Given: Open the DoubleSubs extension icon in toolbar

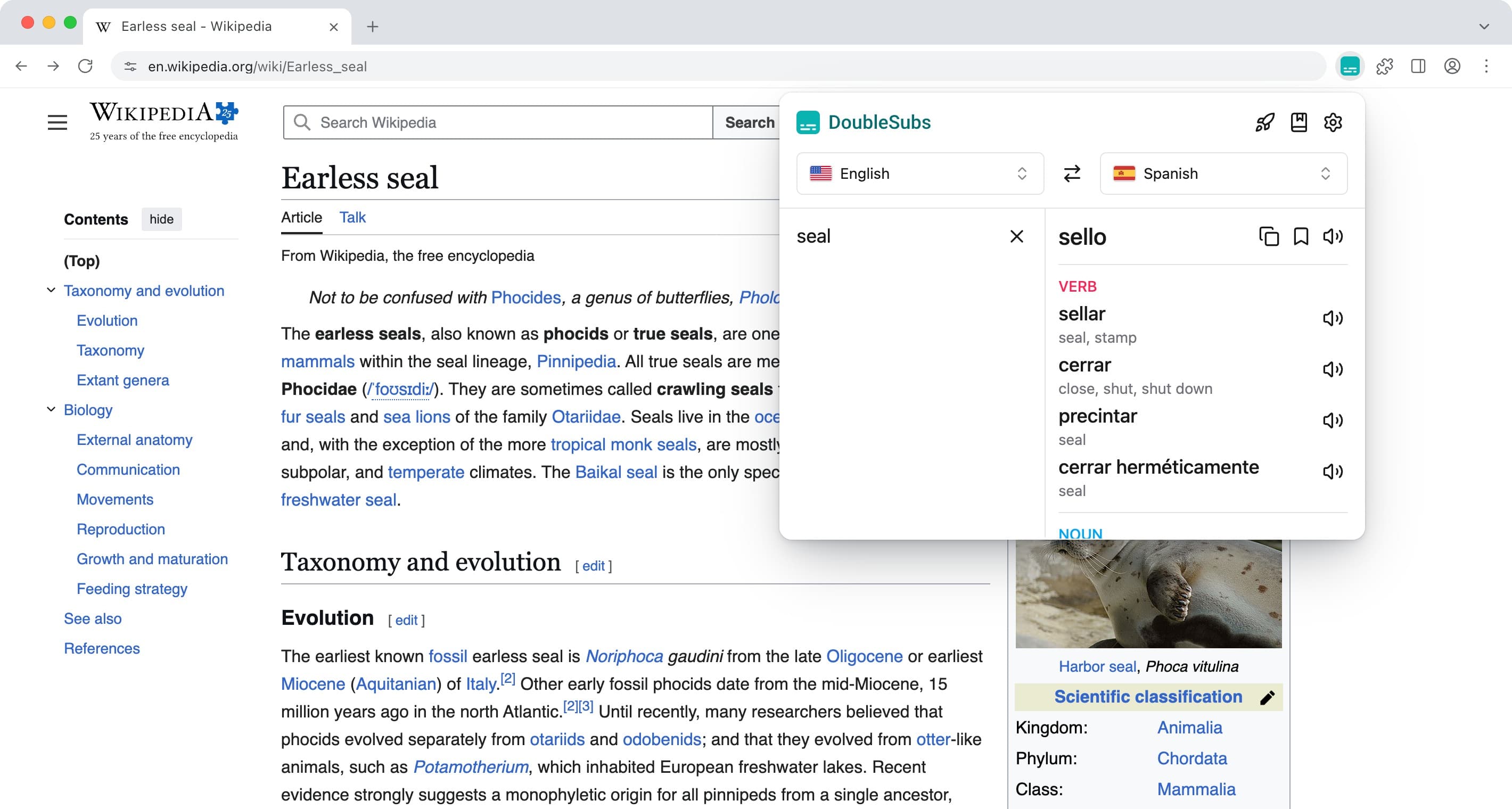Looking at the screenshot, I should [x=1350, y=67].
